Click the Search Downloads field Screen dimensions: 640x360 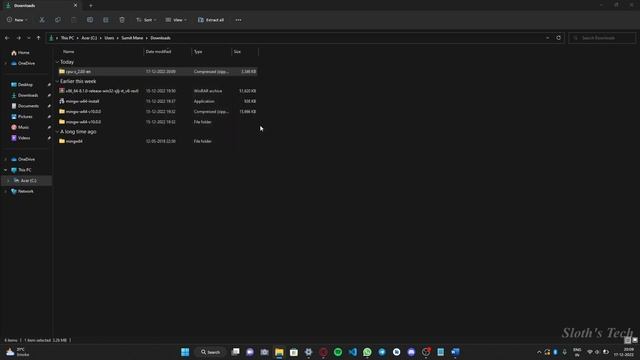point(602,38)
